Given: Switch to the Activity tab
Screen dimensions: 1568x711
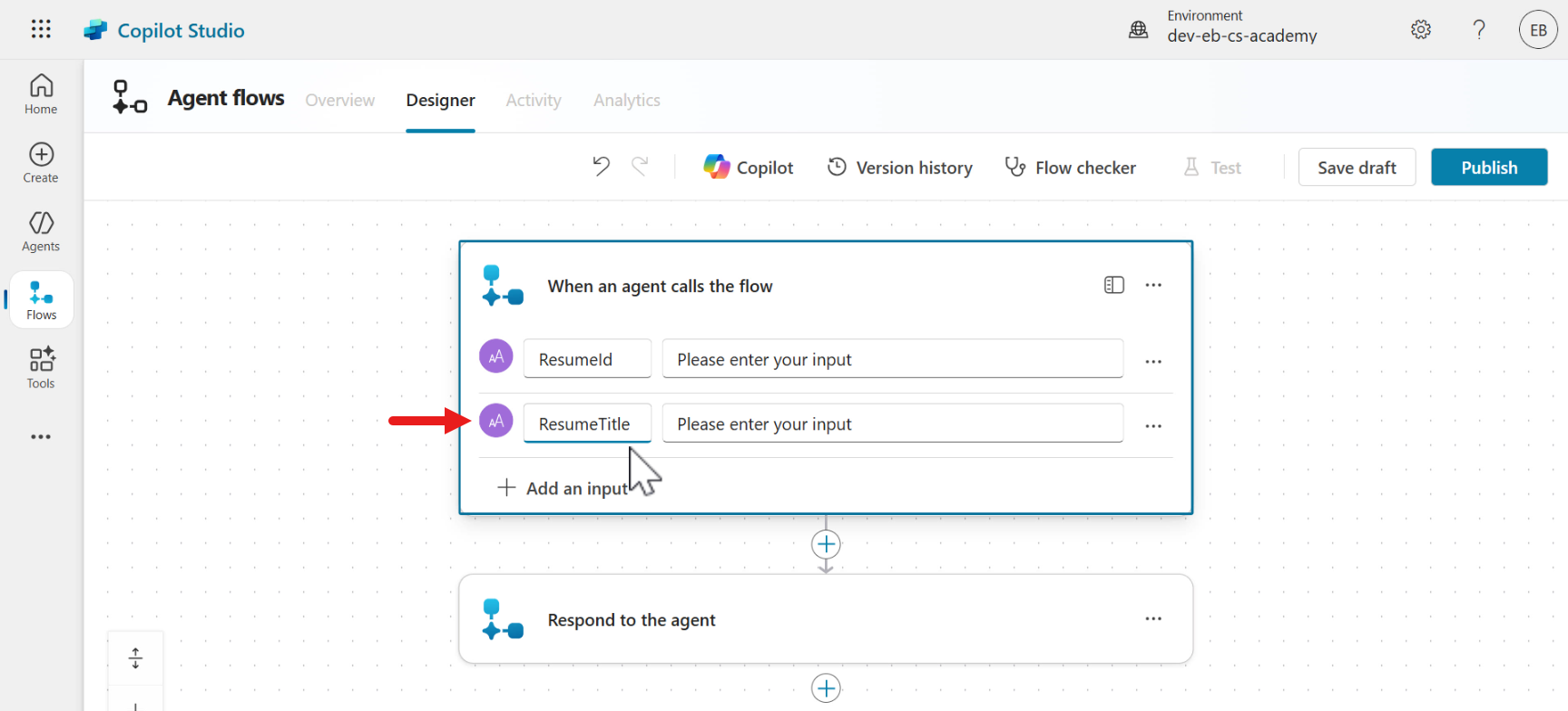Looking at the screenshot, I should [x=534, y=100].
